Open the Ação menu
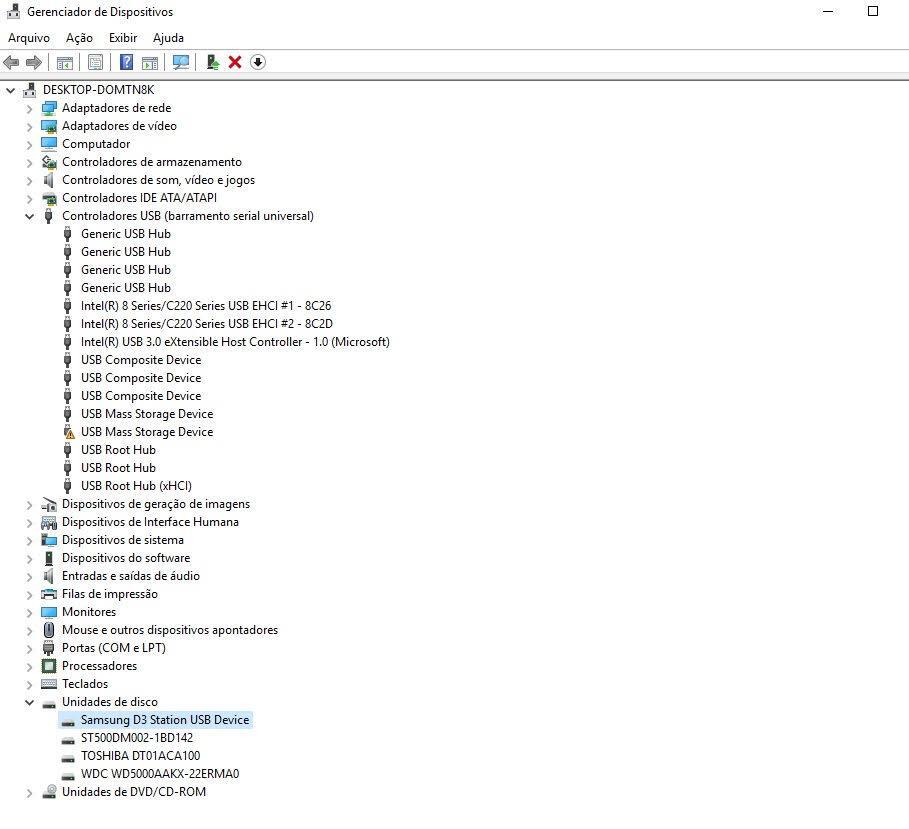This screenshot has width=909, height=829. [79, 38]
